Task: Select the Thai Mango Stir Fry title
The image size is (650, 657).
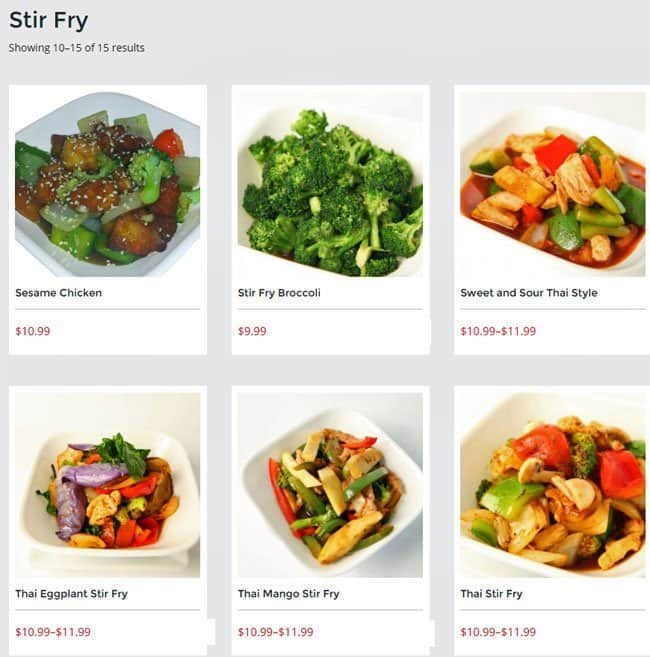Action: pos(289,594)
